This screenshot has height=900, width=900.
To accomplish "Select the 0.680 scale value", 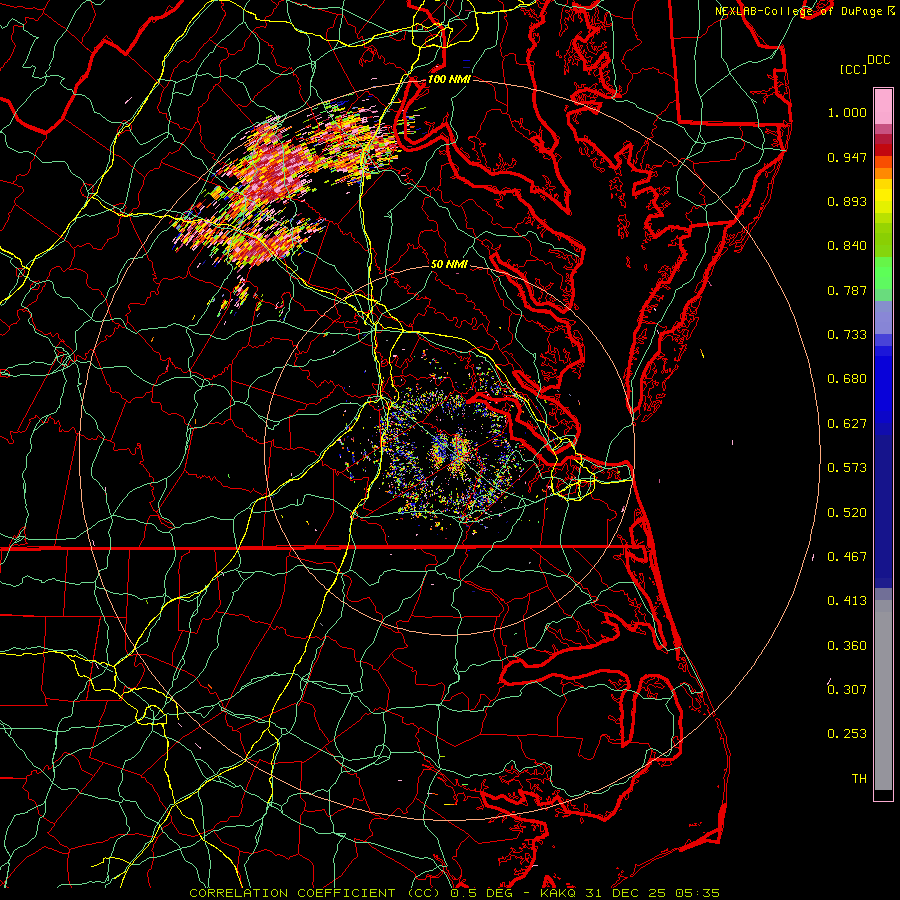I will 847,379.
